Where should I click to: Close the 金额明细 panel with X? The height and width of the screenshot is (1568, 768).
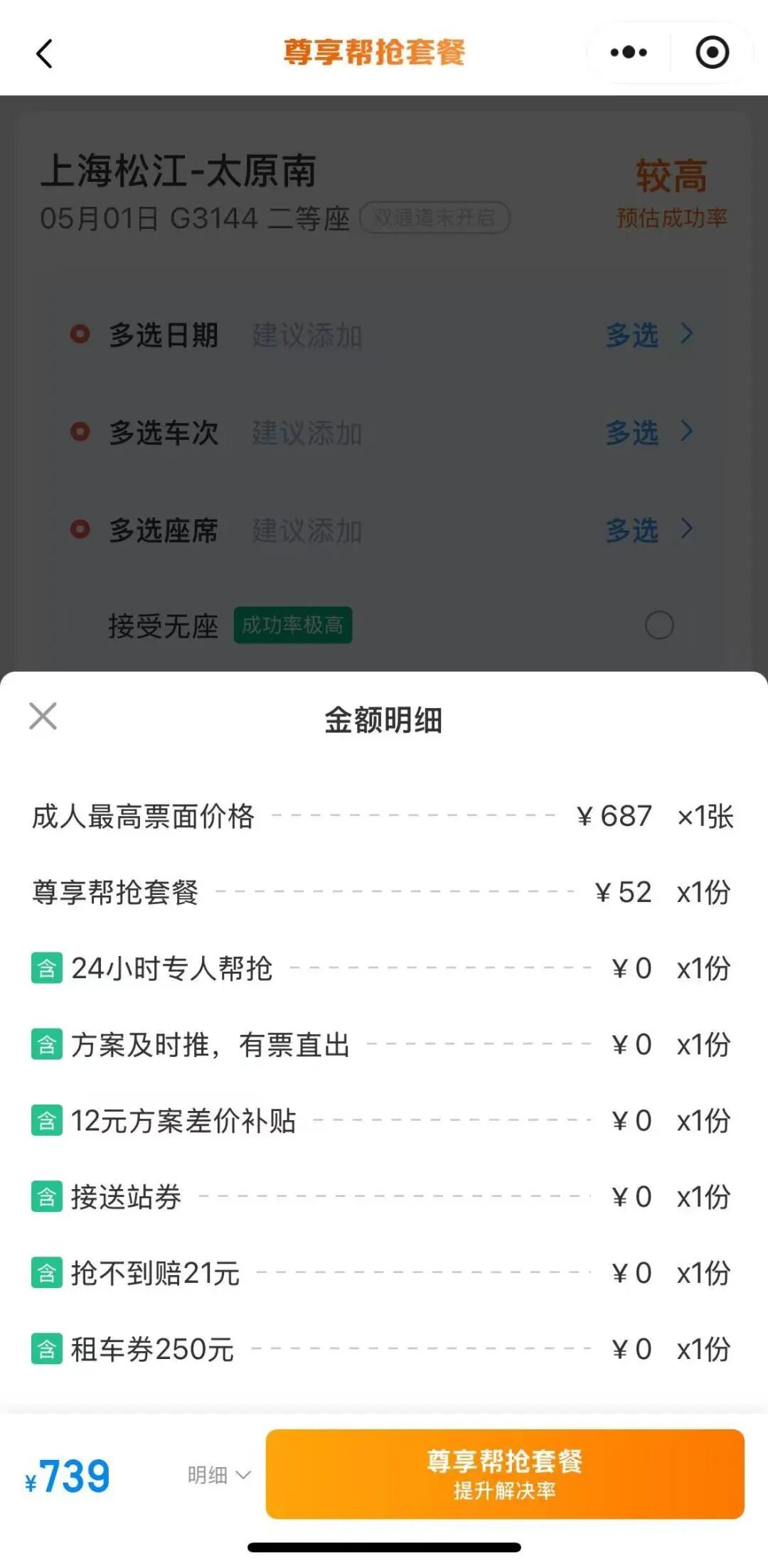tap(43, 716)
